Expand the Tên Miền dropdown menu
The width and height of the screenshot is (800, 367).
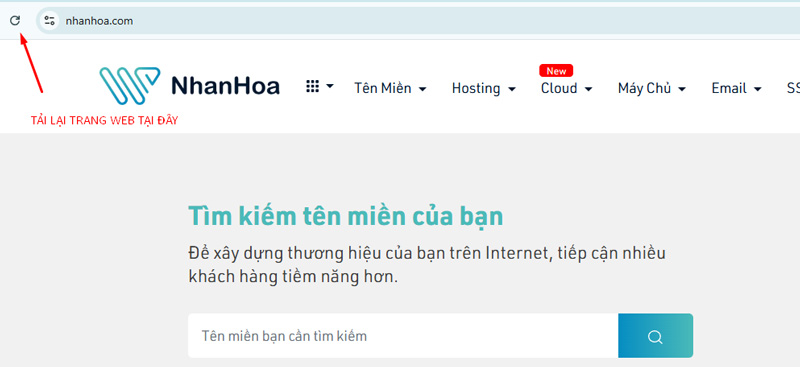coord(390,88)
